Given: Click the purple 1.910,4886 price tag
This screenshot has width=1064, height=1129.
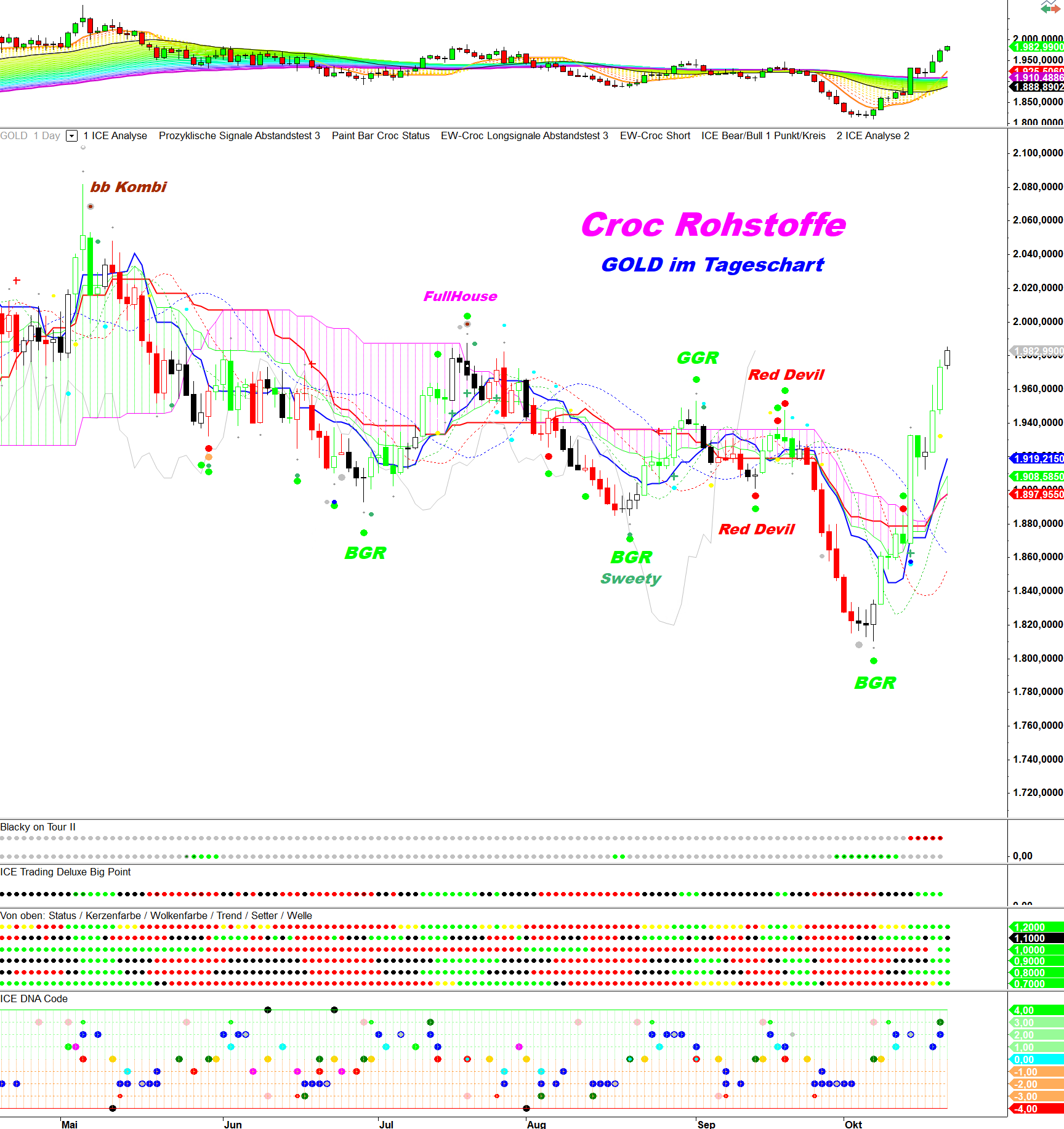Looking at the screenshot, I should coord(1037,78).
